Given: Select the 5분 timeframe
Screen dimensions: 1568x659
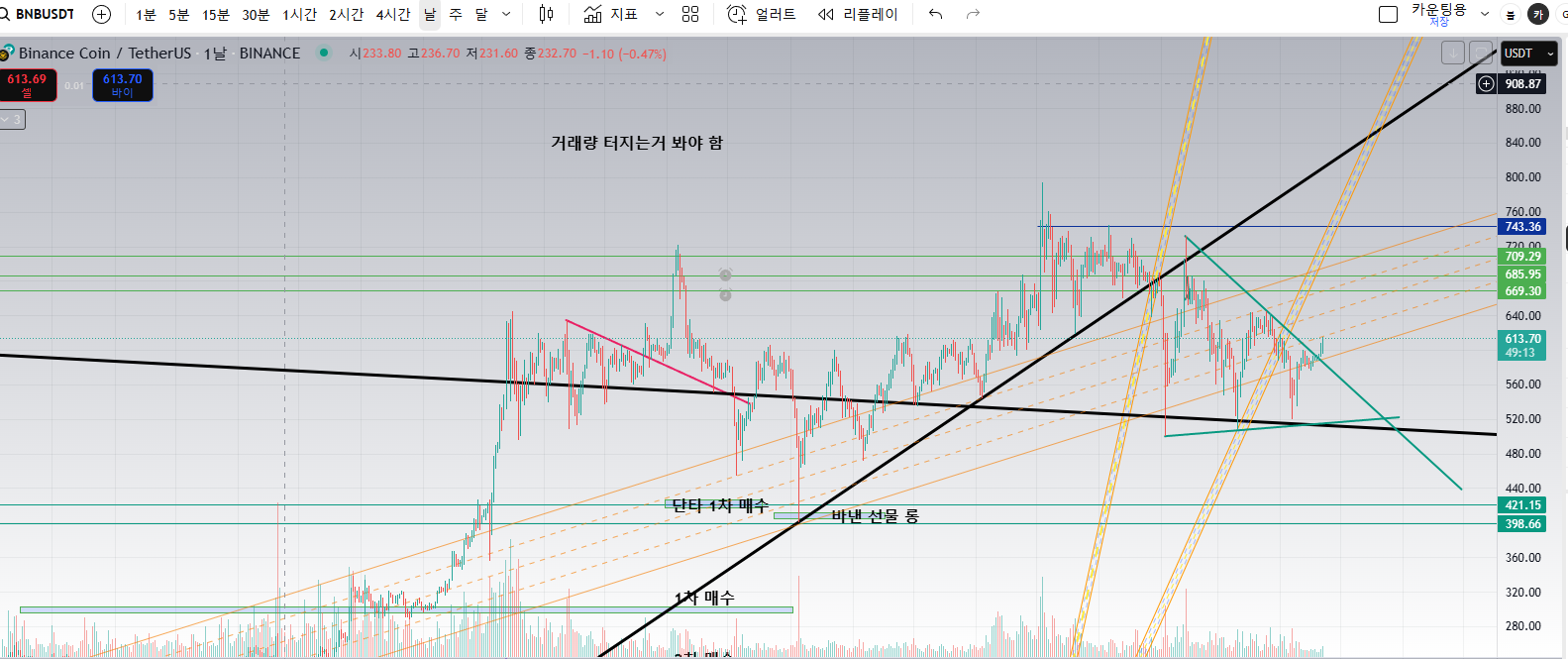Looking at the screenshot, I should coord(178,14).
